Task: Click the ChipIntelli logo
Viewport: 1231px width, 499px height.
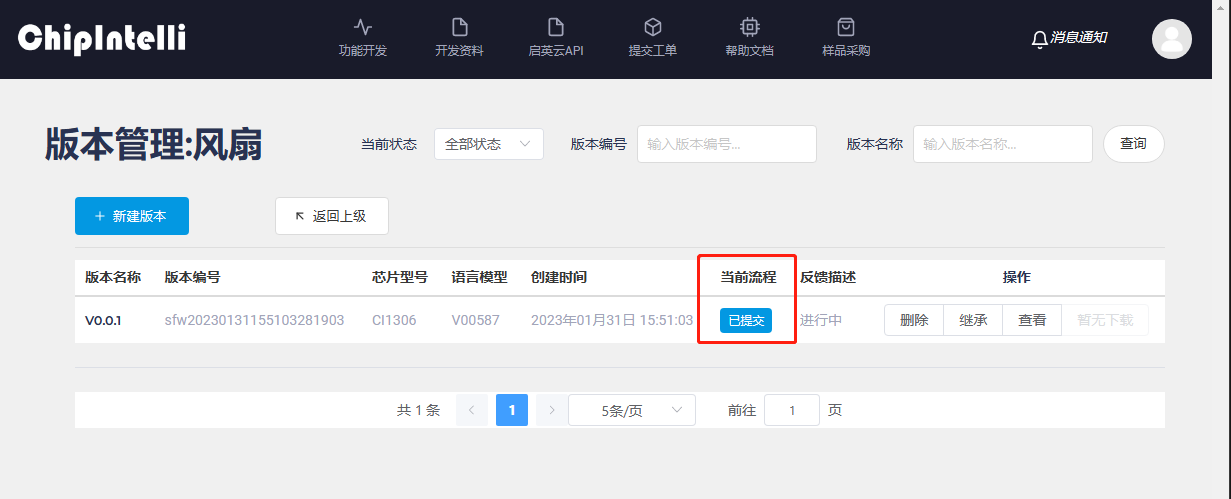Action: 102,39
